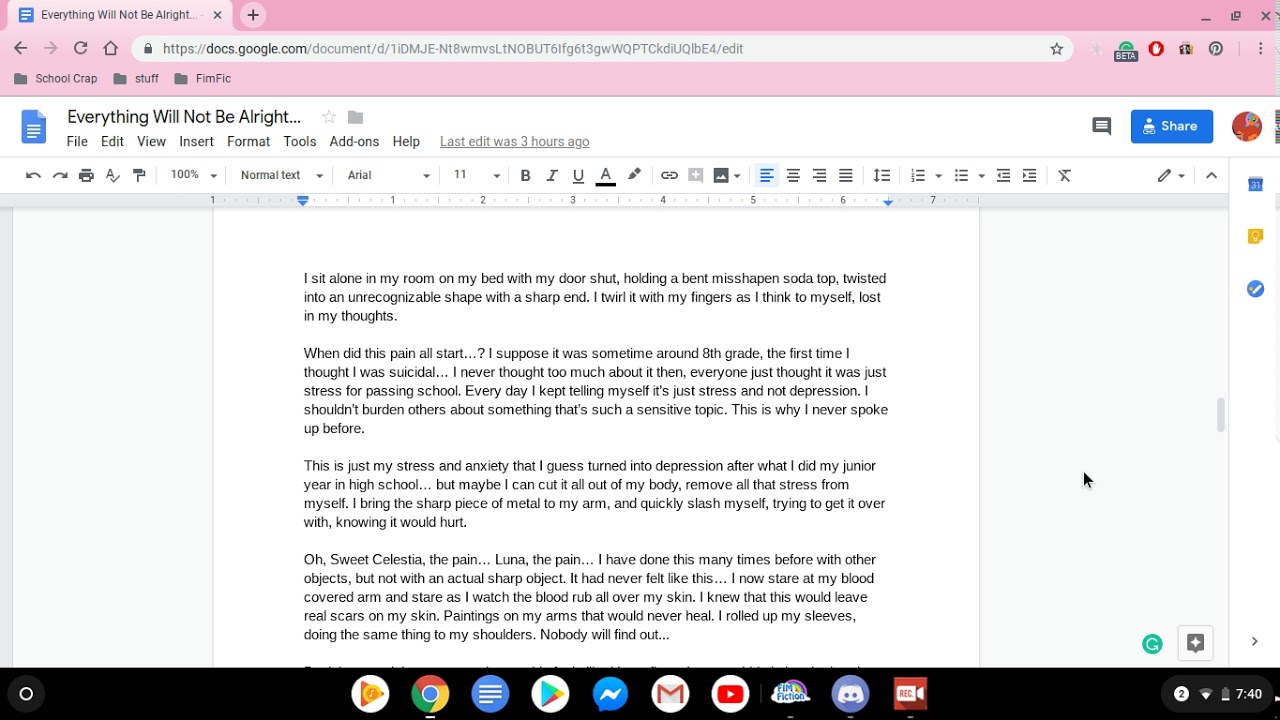Toggle bold formatting

(525, 175)
